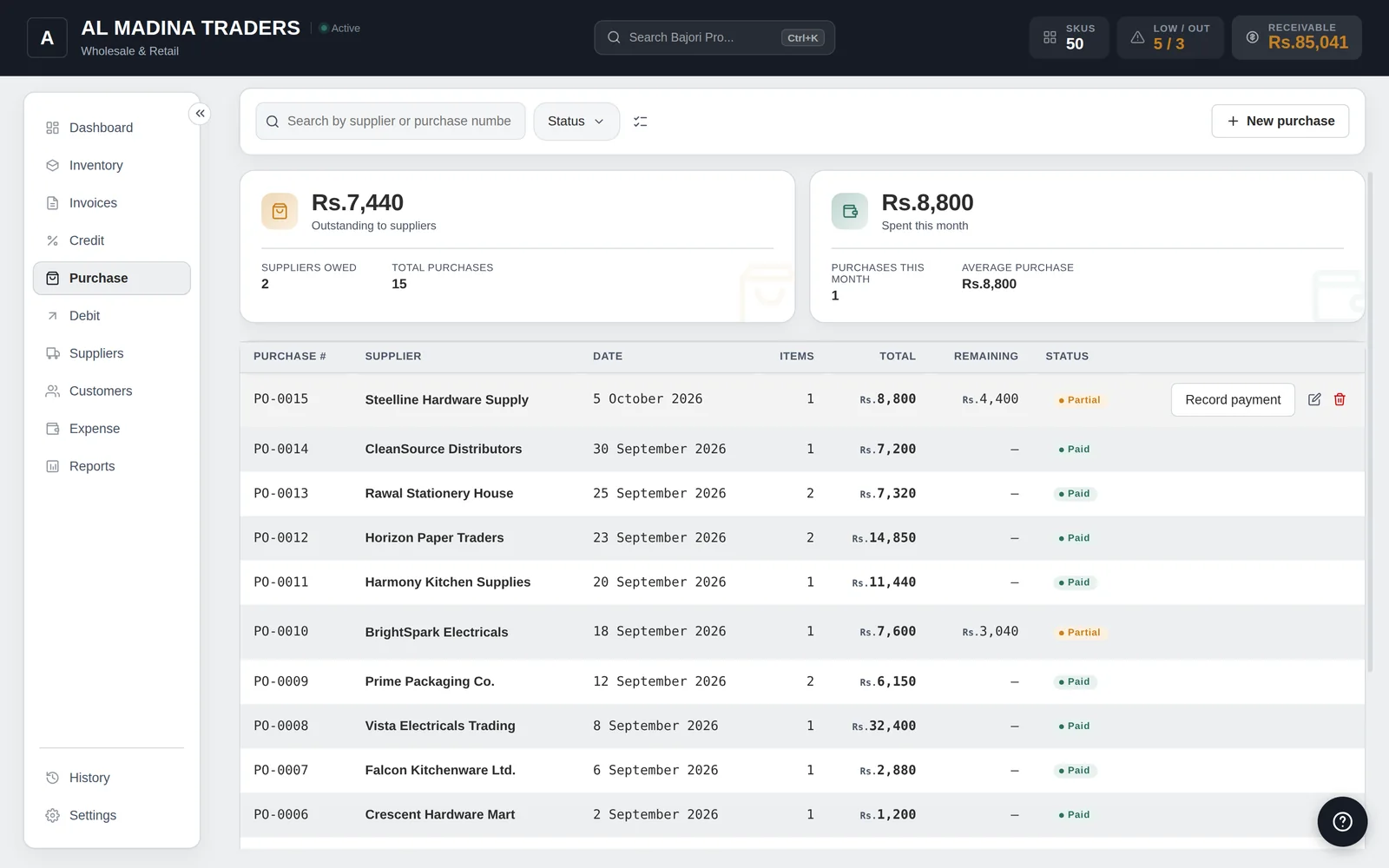Click the Paid badge for PO-0007
The height and width of the screenshot is (868, 1389).
[1075, 770]
